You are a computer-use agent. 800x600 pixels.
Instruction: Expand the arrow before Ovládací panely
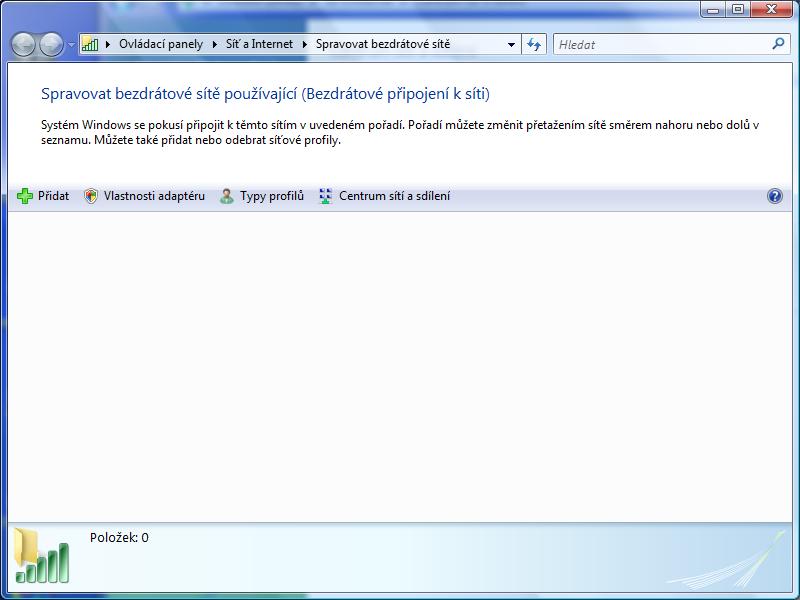coord(108,44)
